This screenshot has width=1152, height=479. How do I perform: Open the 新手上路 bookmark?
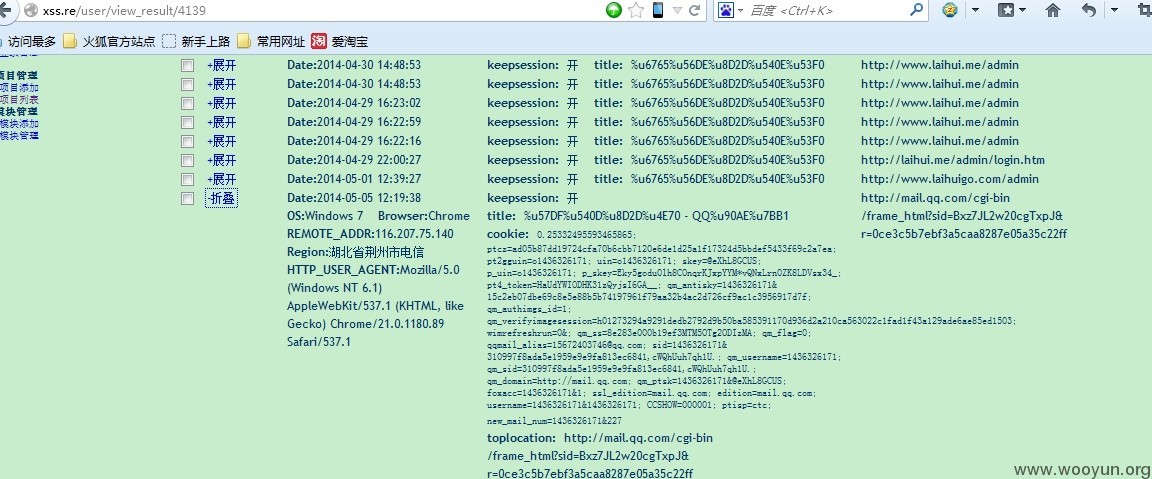pos(196,41)
